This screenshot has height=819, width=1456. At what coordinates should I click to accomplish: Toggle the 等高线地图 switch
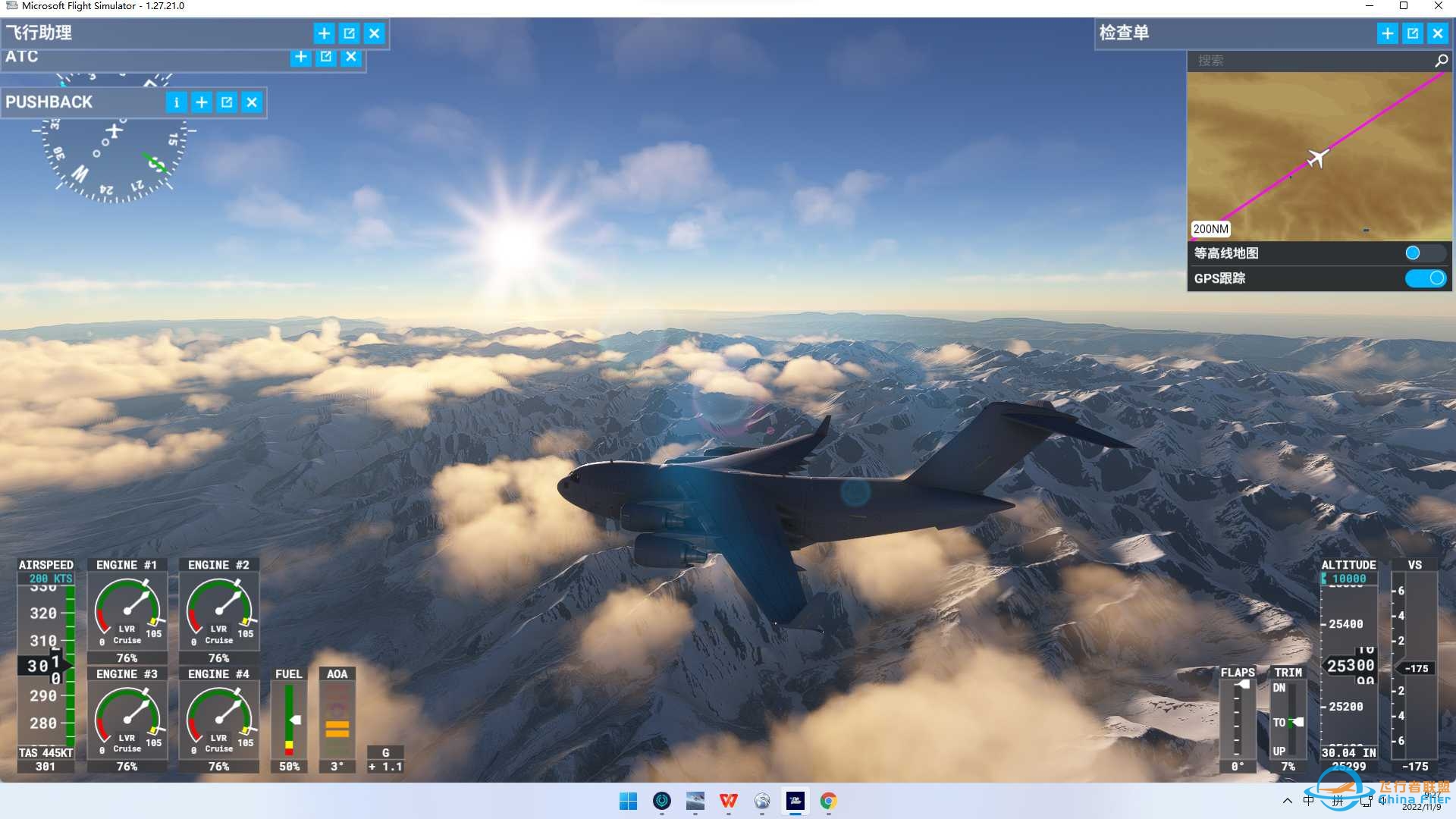coord(1424,253)
